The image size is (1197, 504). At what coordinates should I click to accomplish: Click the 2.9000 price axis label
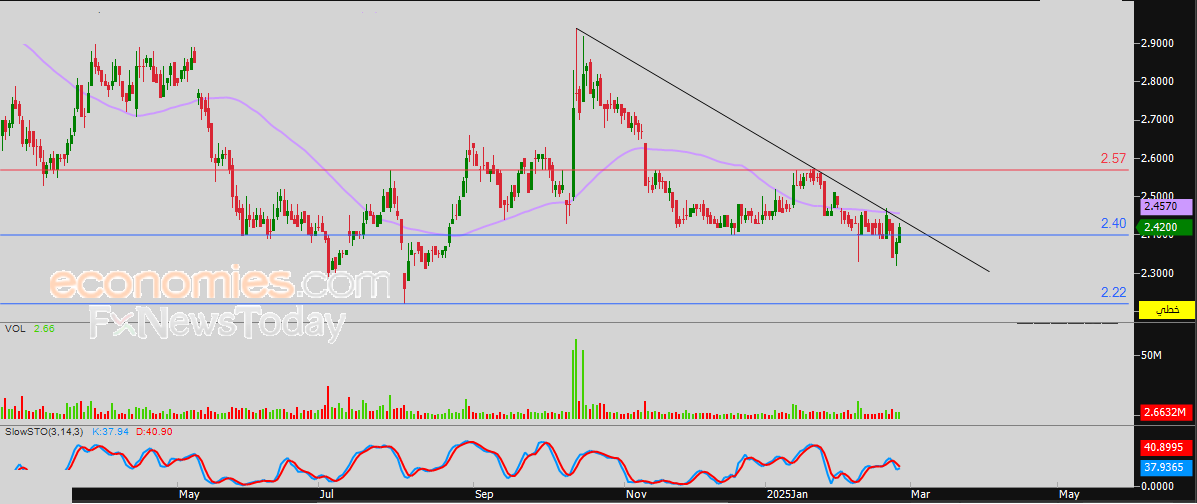click(1159, 44)
